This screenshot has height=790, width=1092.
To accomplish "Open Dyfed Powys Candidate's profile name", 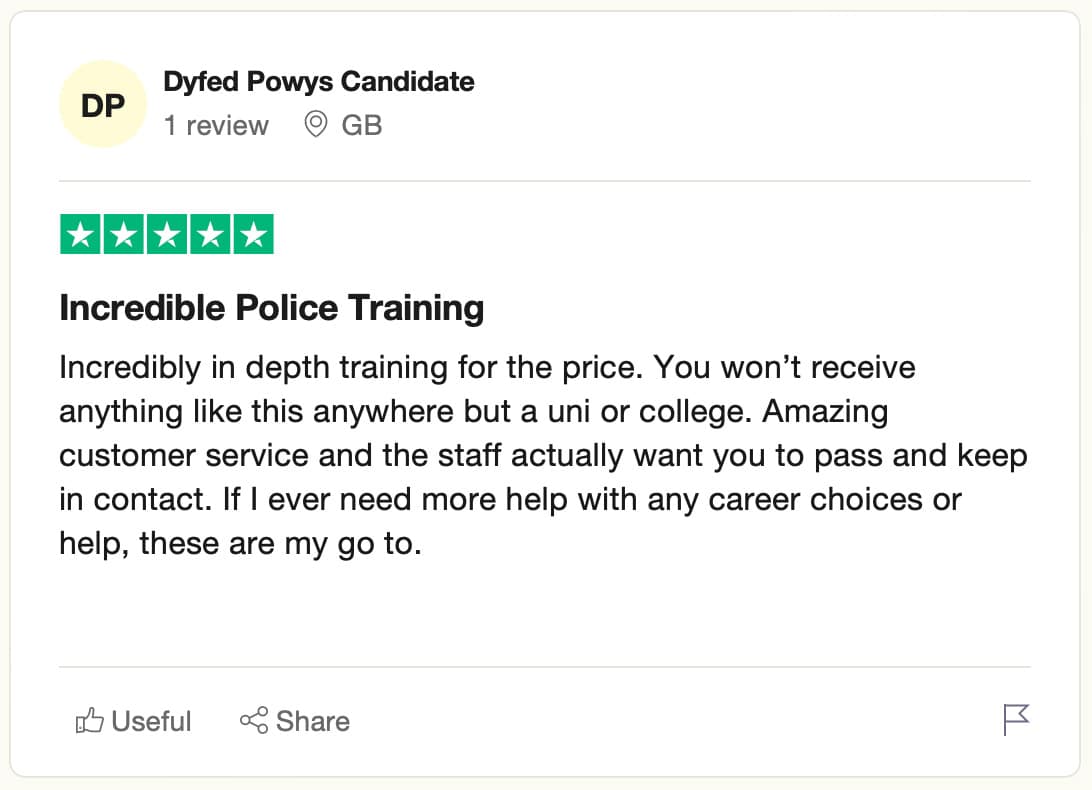I will click(319, 82).
